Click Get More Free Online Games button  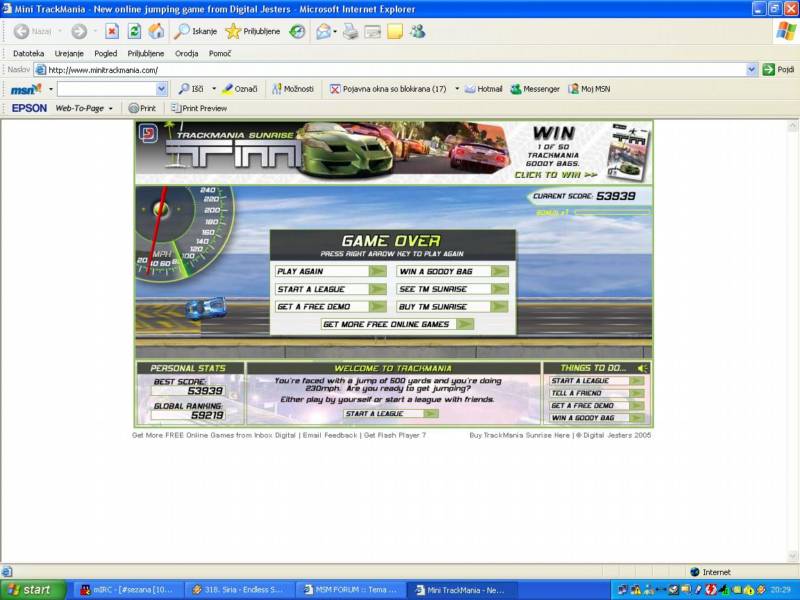(397, 324)
